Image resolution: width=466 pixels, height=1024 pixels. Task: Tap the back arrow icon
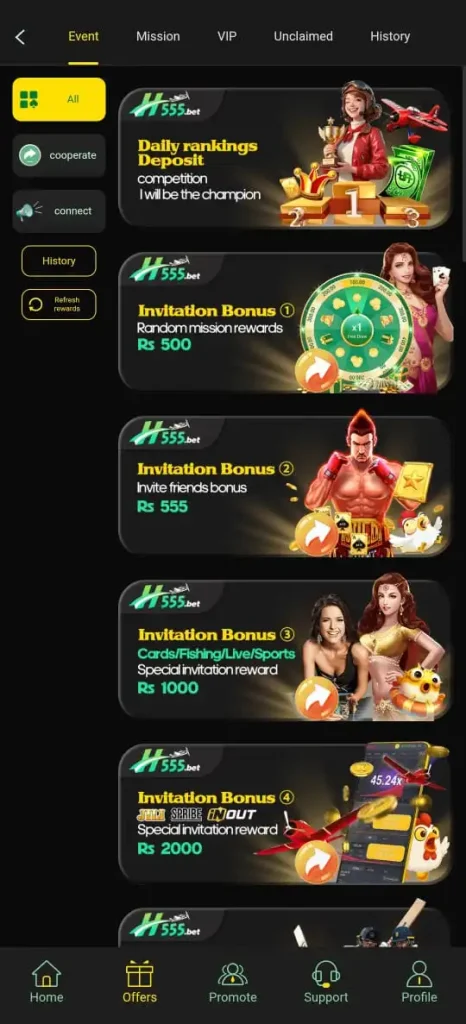coord(20,37)
